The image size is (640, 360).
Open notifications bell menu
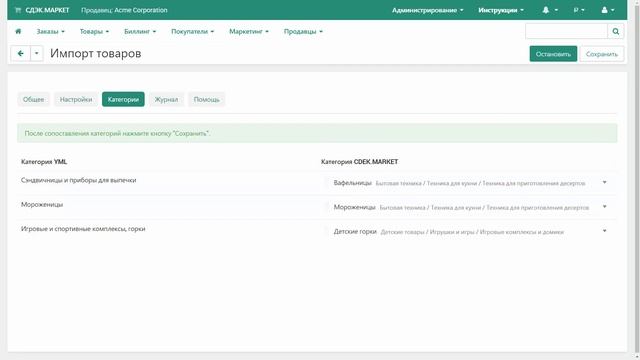click(549, 10)
